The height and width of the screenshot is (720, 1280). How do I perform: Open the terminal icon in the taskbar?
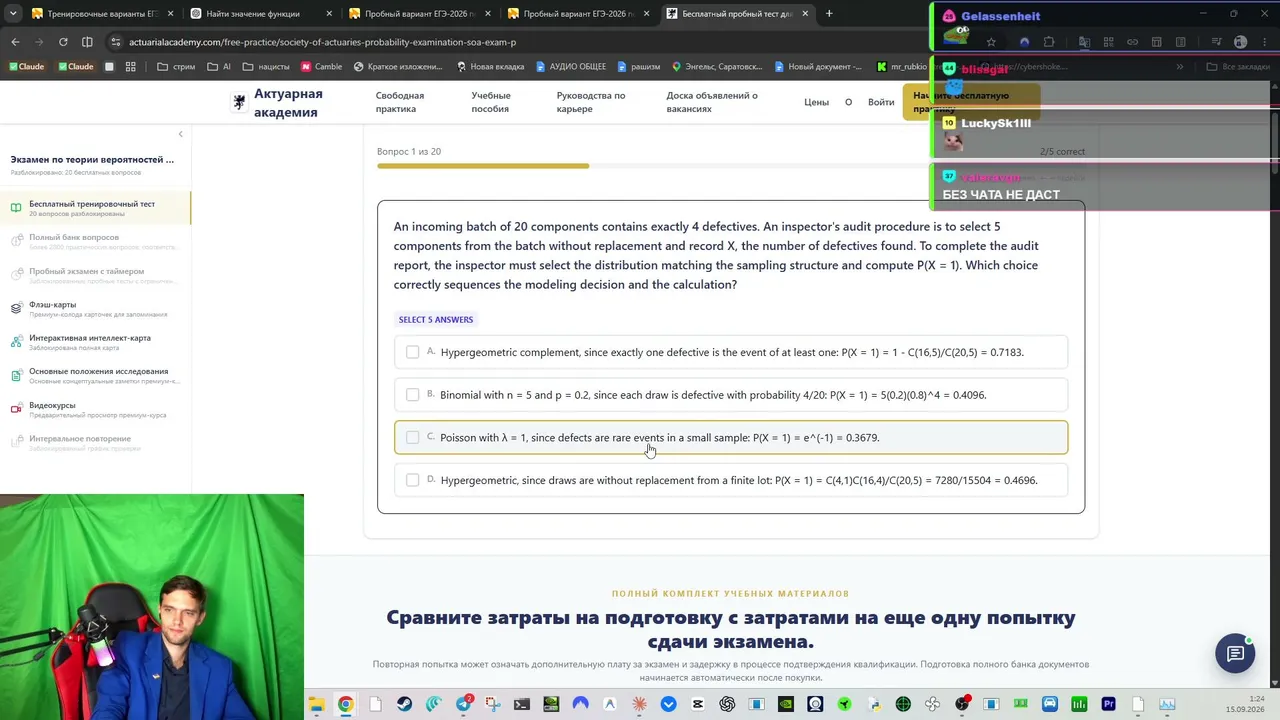(522, 704)
